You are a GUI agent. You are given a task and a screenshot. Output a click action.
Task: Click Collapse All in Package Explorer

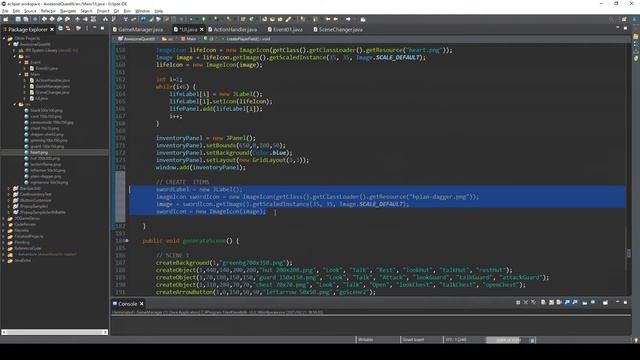[x=61, y=29]
